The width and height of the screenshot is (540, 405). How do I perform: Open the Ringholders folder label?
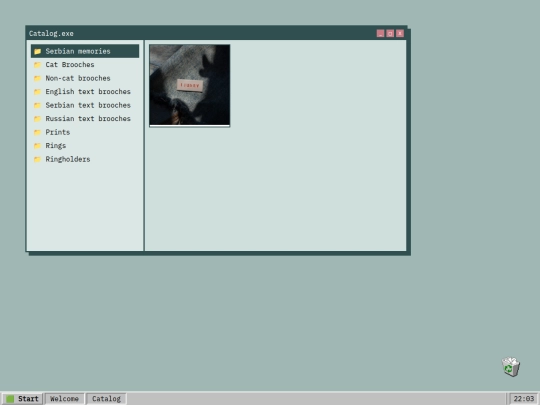68,159
